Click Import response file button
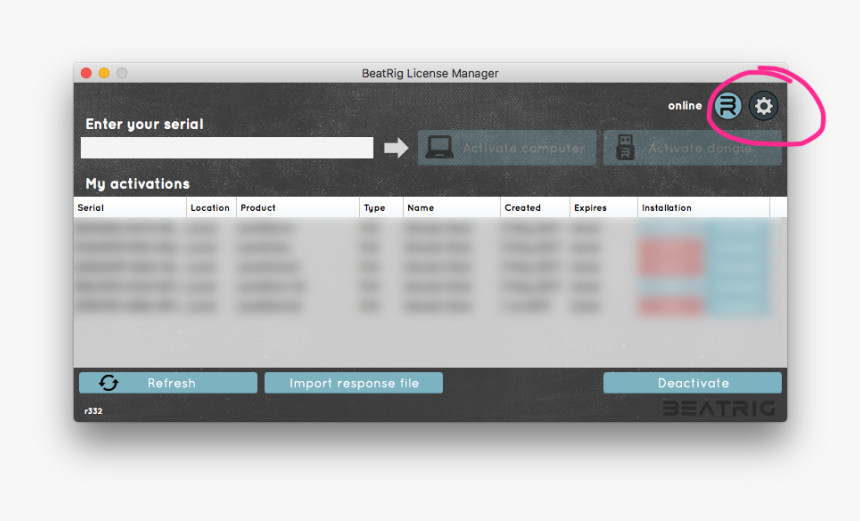Viewport: 860px width, 521px height. pyautogui.click(x=354, y=383)
